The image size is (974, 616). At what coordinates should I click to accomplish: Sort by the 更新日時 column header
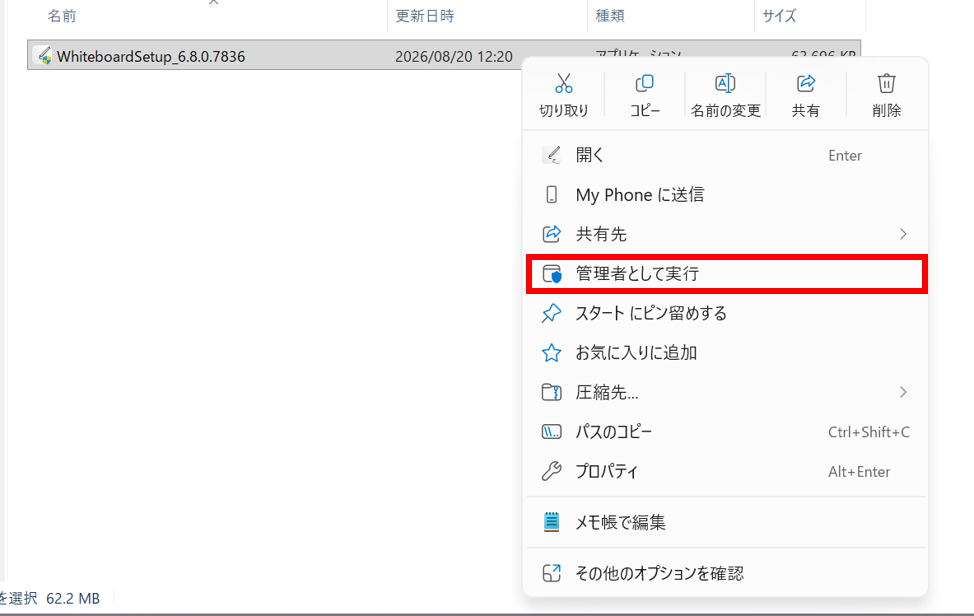pyautogui.click(x=425, y=16)
